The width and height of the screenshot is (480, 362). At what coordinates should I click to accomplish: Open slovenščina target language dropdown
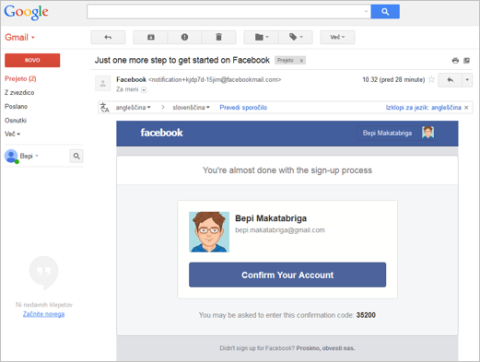tap(191, 107)
